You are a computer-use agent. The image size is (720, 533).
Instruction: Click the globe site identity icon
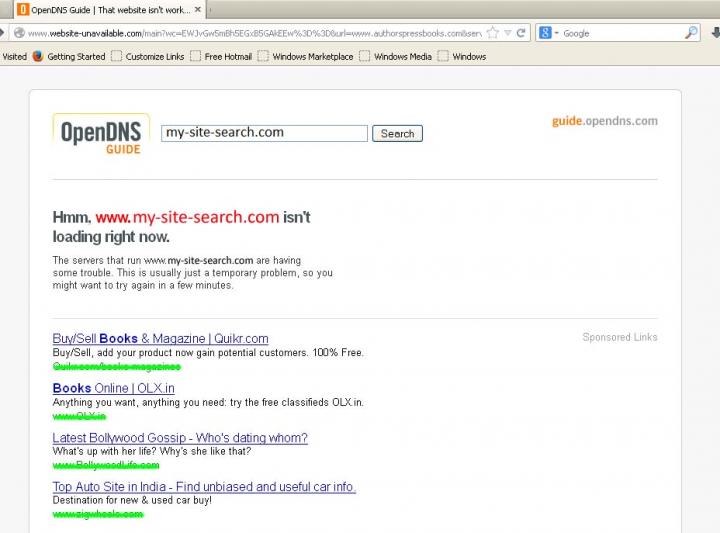point(18,33)
